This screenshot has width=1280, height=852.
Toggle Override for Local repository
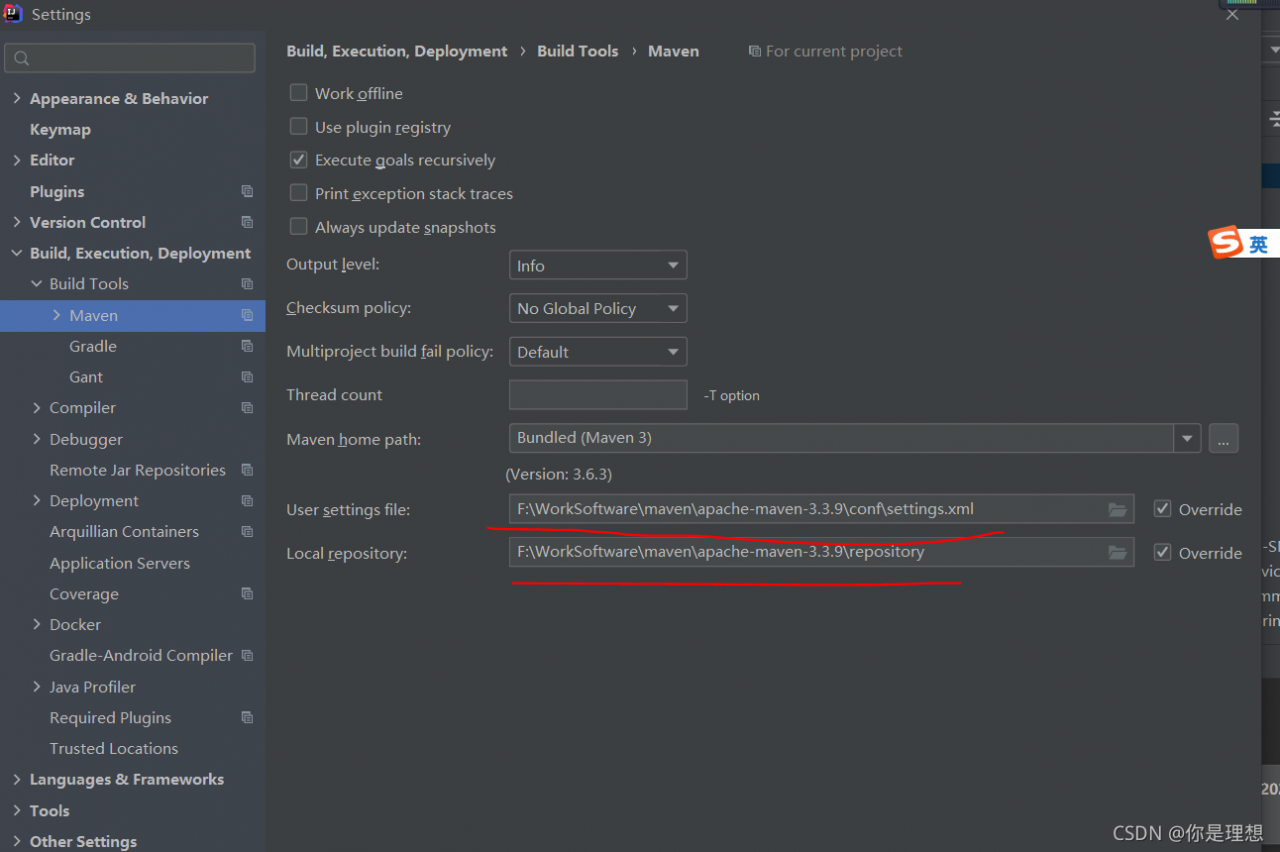pyautogui.click(x=1162, y=553)
